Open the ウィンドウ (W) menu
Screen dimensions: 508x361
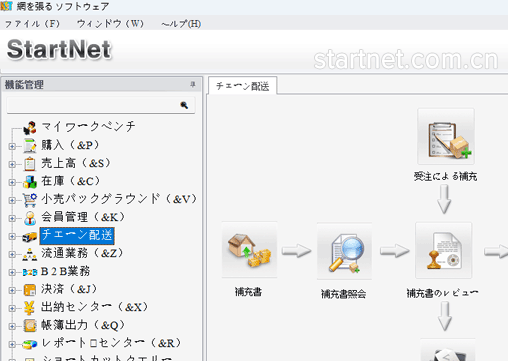(110, 24)
